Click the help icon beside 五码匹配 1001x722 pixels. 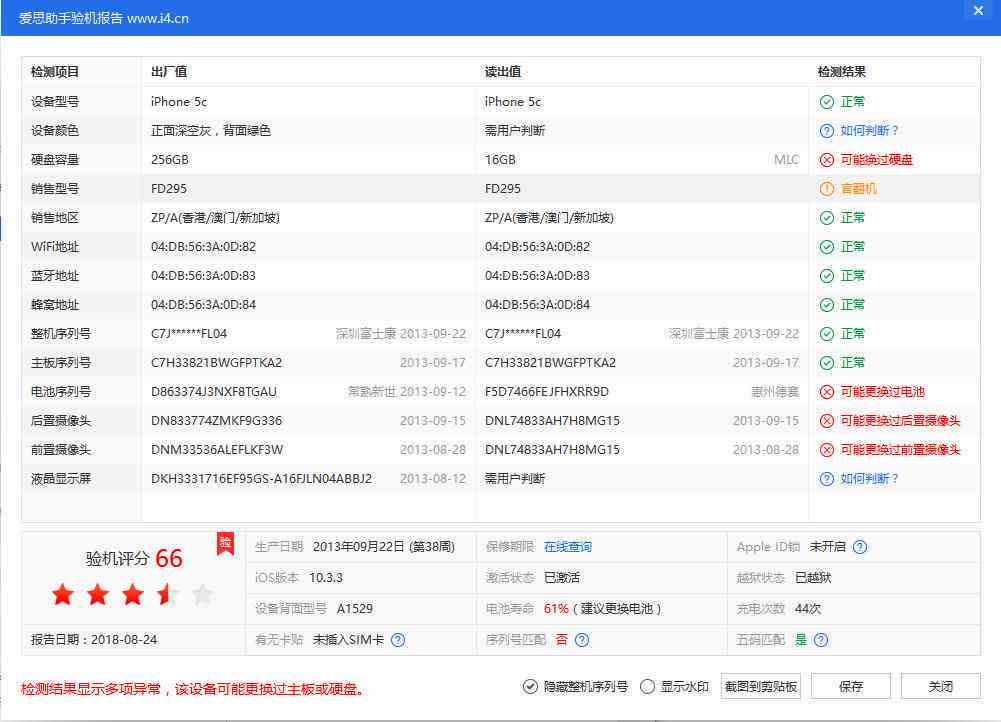(x=821, y=640)
